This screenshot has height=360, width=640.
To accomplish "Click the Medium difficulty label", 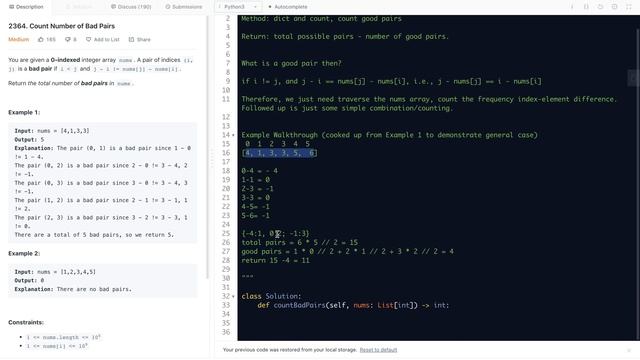I will [x=19, y=40].
